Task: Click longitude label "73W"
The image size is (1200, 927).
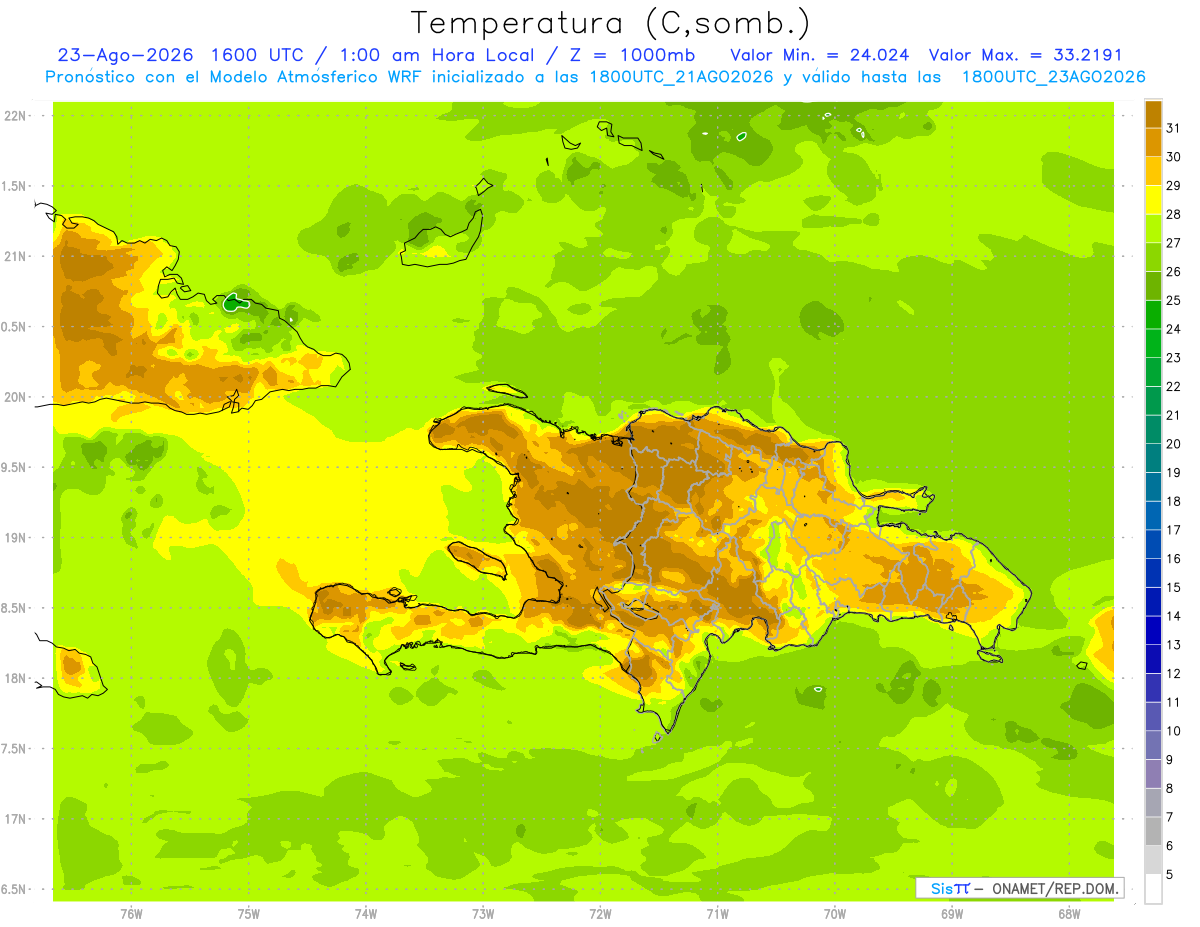Action: point(483,914)
